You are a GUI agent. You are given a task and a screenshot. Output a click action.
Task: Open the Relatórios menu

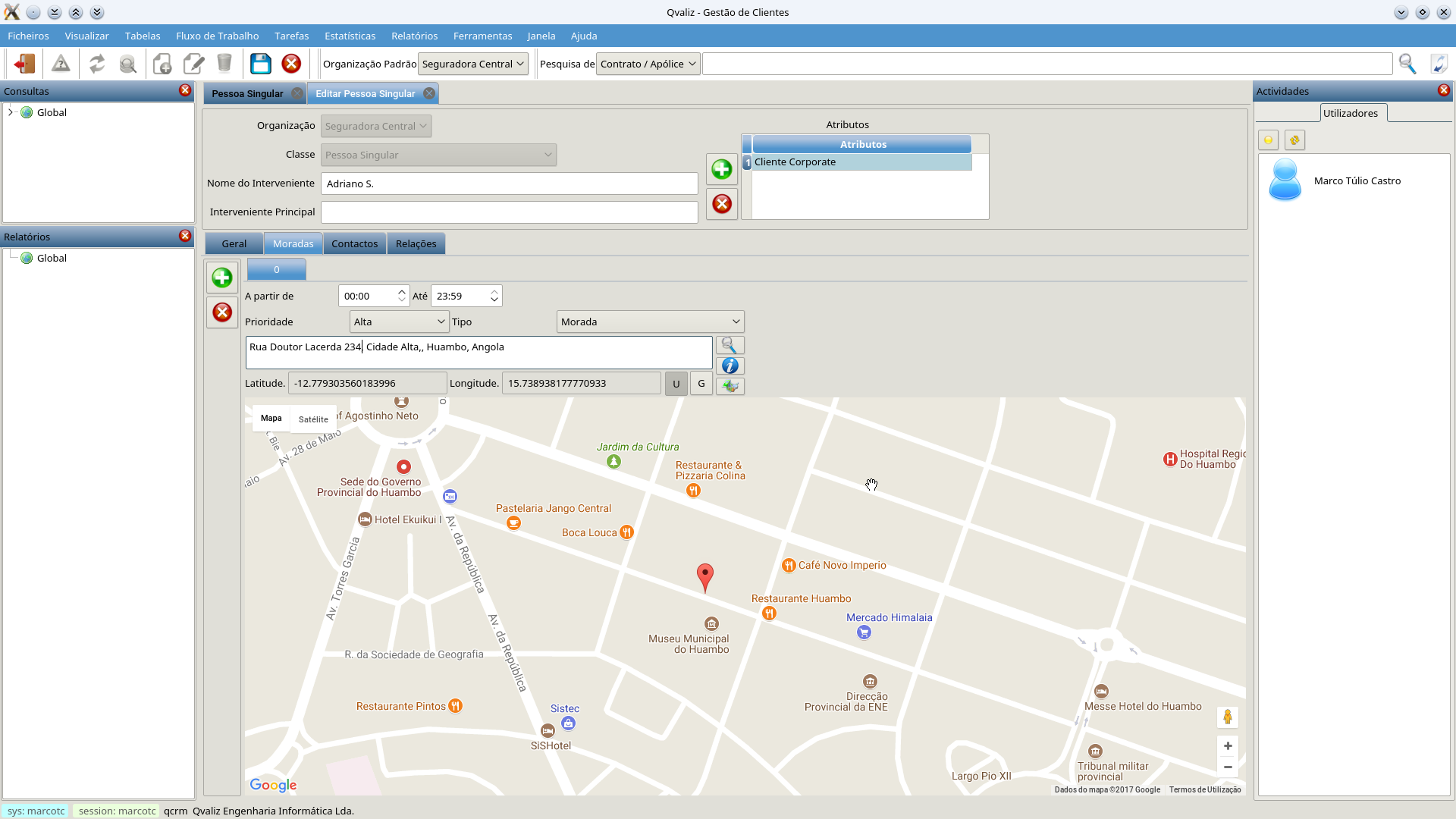click(414, 36)
